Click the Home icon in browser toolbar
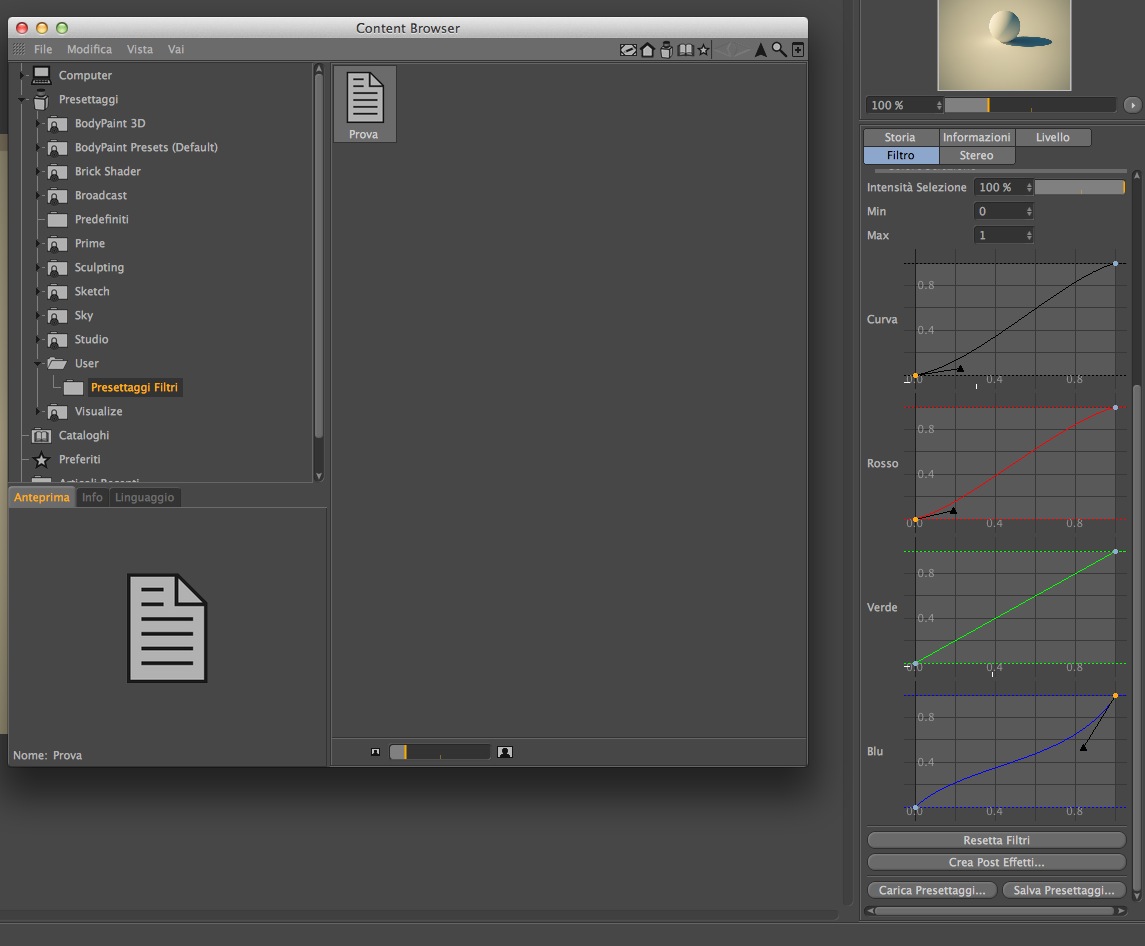The height and width of the screenshot is (946, 1145). point(647,50)
